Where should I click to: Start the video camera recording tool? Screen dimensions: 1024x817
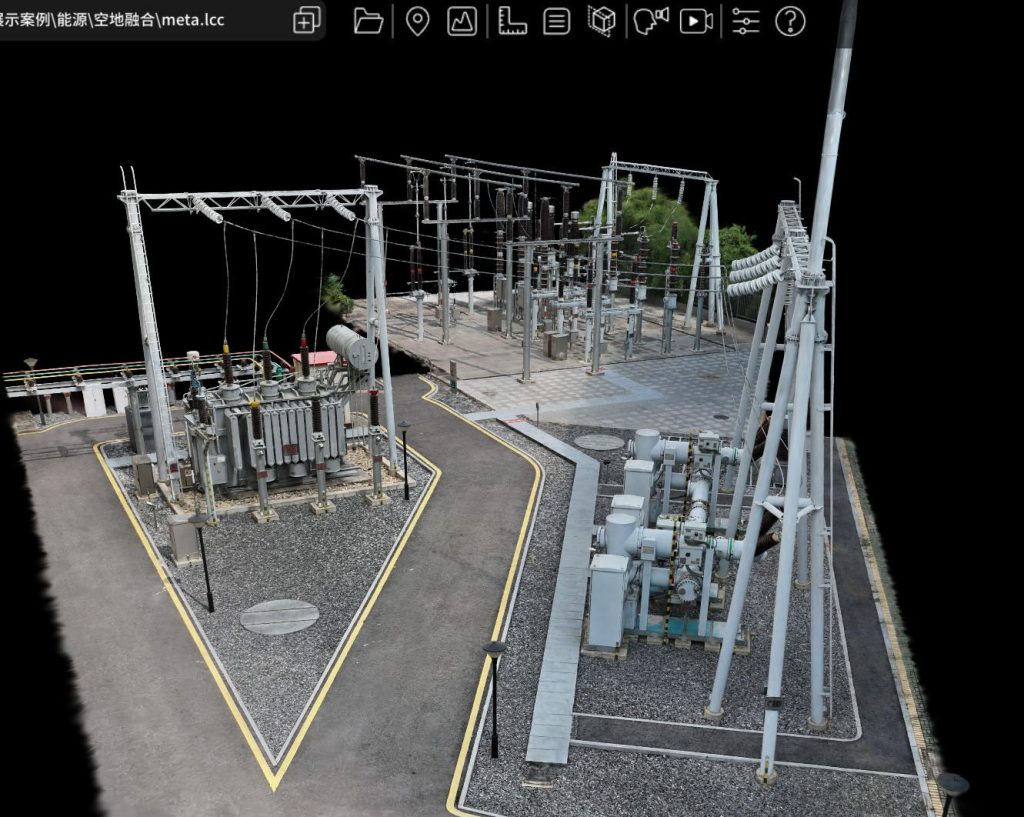[696, 21]
